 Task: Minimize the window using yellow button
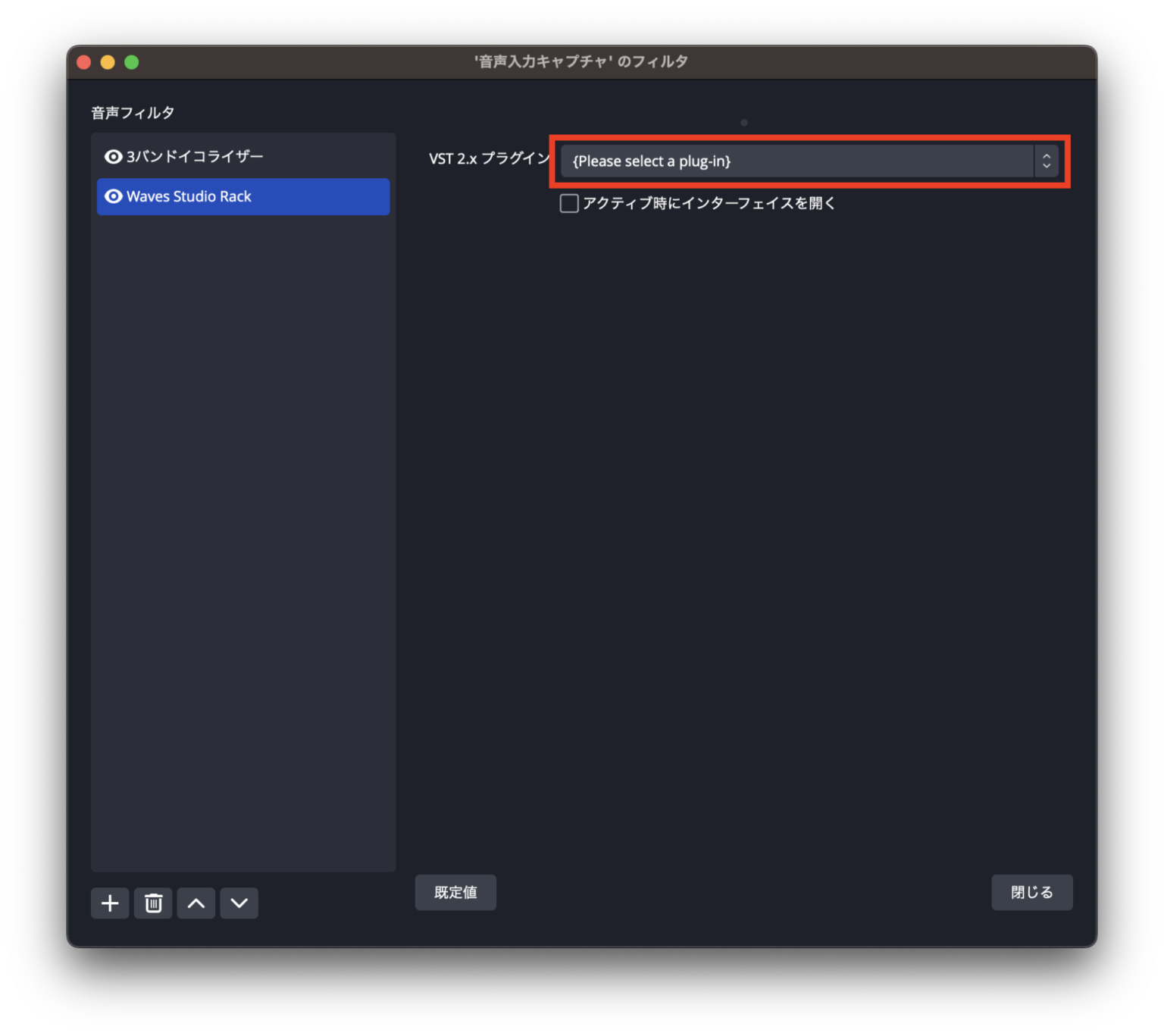(108, 62)
